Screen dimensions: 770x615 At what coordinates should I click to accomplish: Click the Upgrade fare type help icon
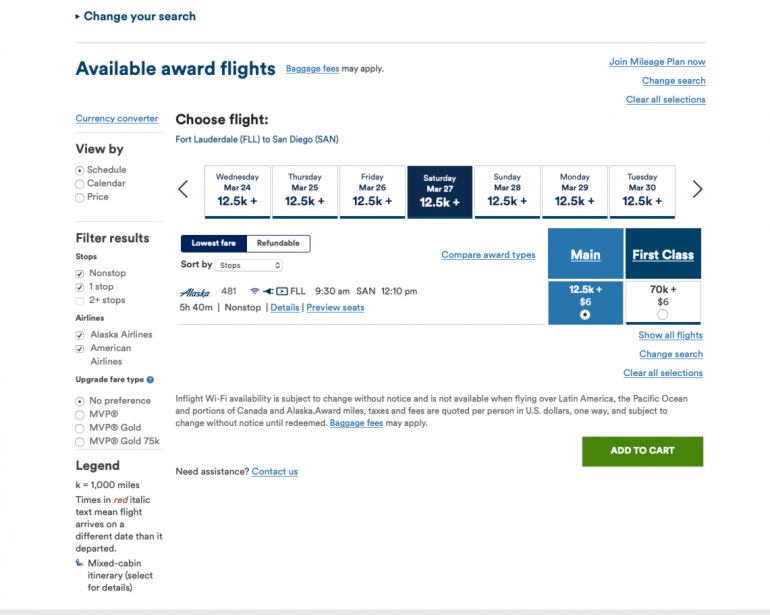point(150,380)
